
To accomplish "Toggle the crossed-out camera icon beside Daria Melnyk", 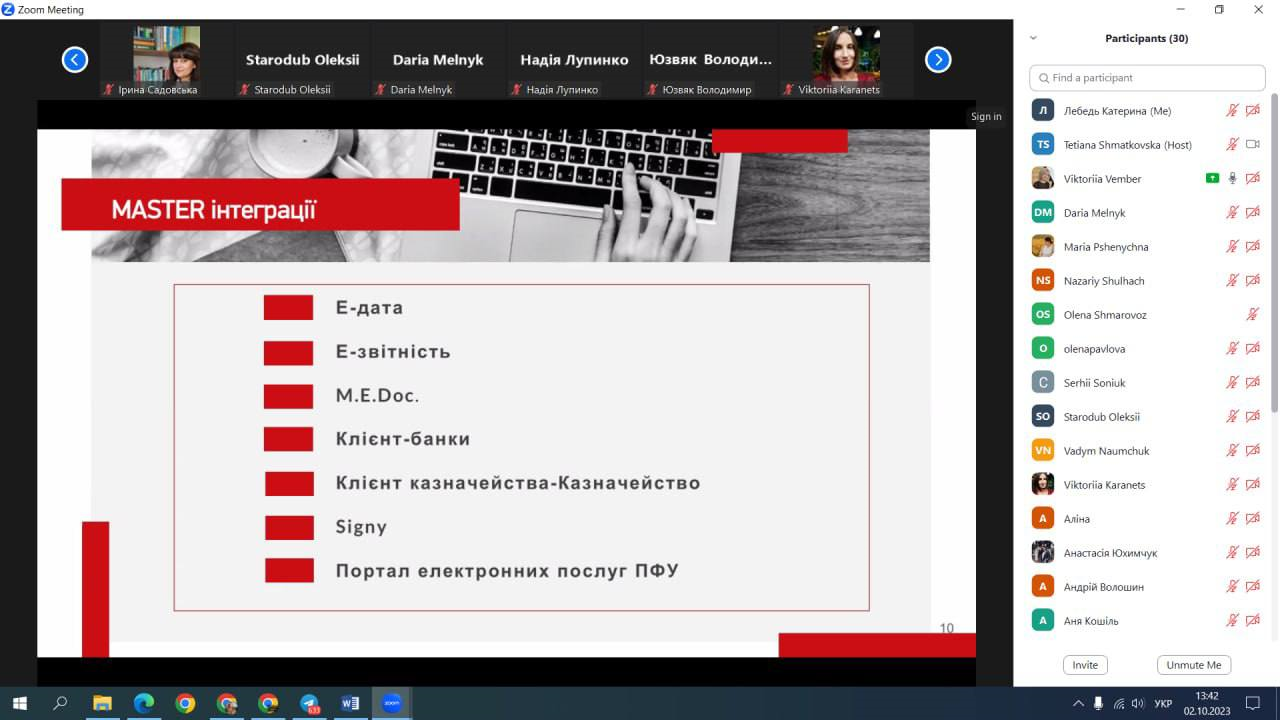I will (1252, 211).
